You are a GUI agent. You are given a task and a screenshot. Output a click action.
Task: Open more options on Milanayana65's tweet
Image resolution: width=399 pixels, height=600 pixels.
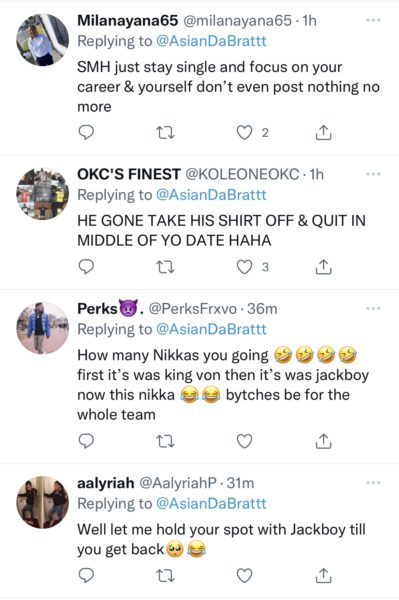point(373,20)
